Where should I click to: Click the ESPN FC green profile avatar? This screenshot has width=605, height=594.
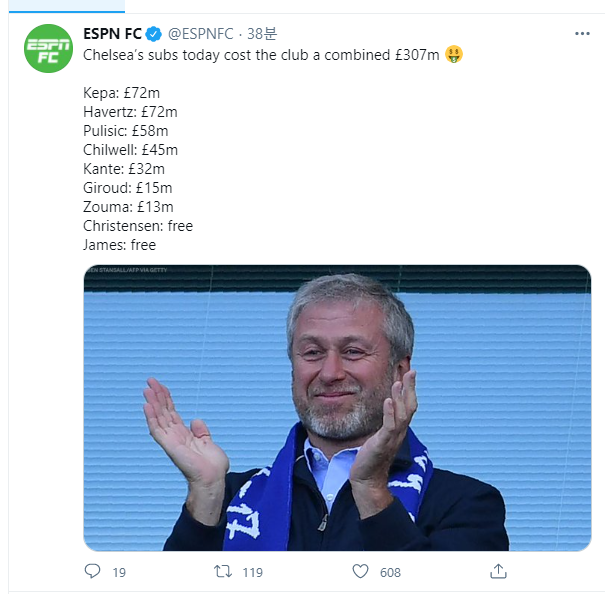[x=48, y=47]
